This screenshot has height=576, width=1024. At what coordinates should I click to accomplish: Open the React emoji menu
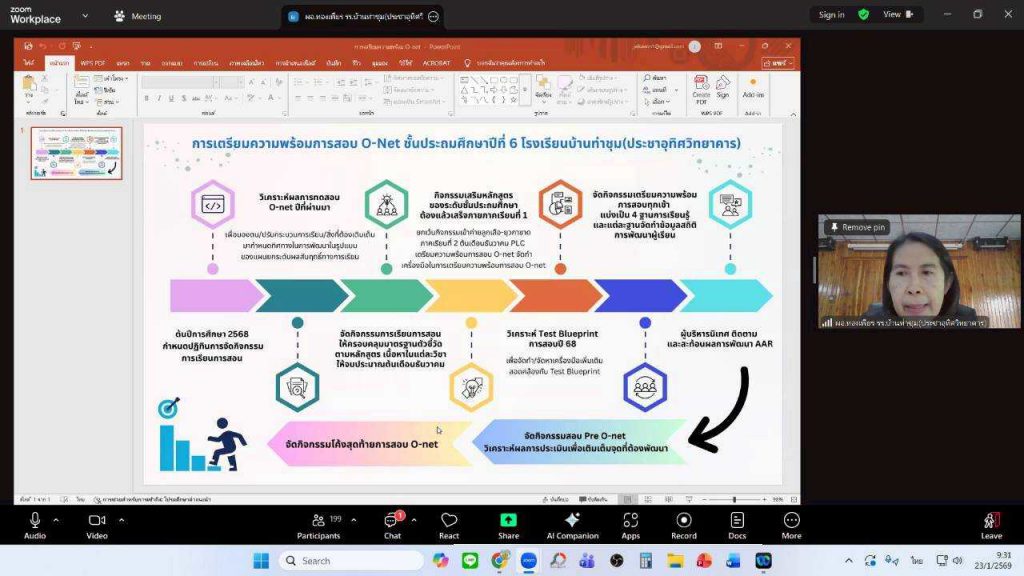[449, 524]
